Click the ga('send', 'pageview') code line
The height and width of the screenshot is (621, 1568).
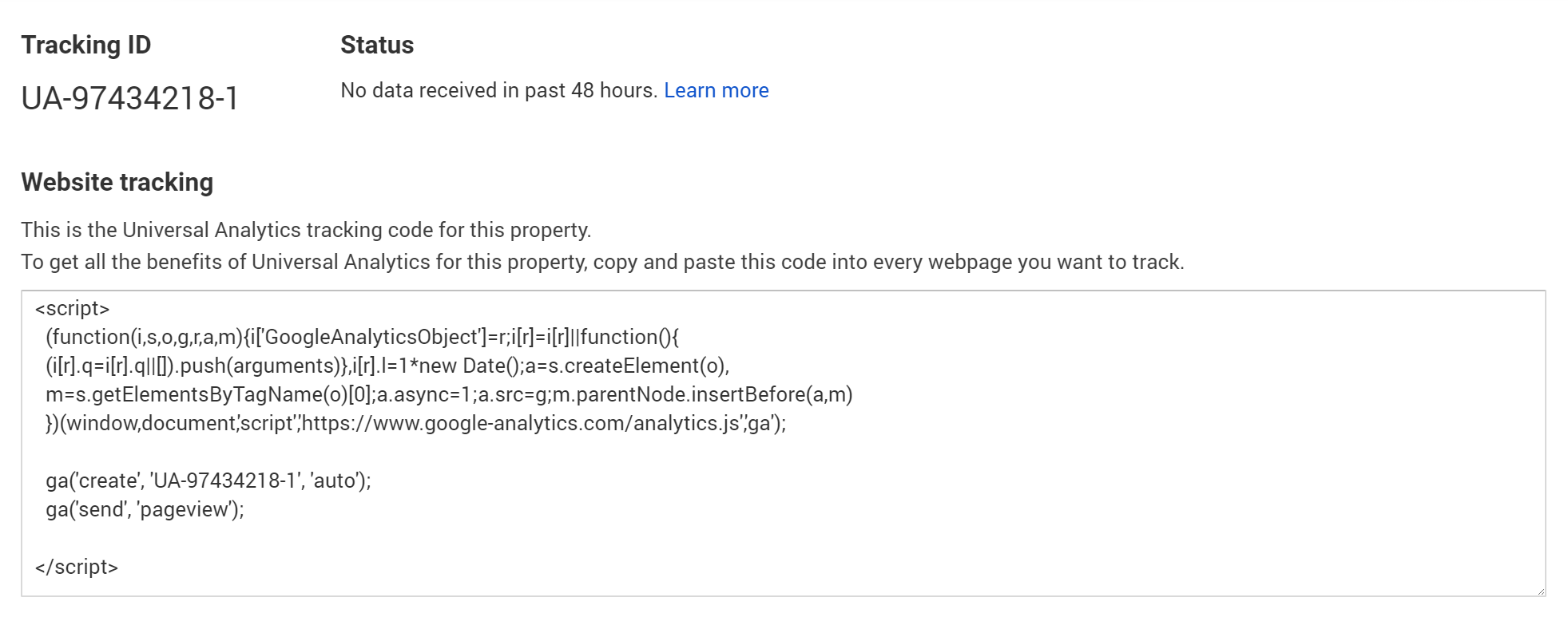pos(145,509)
